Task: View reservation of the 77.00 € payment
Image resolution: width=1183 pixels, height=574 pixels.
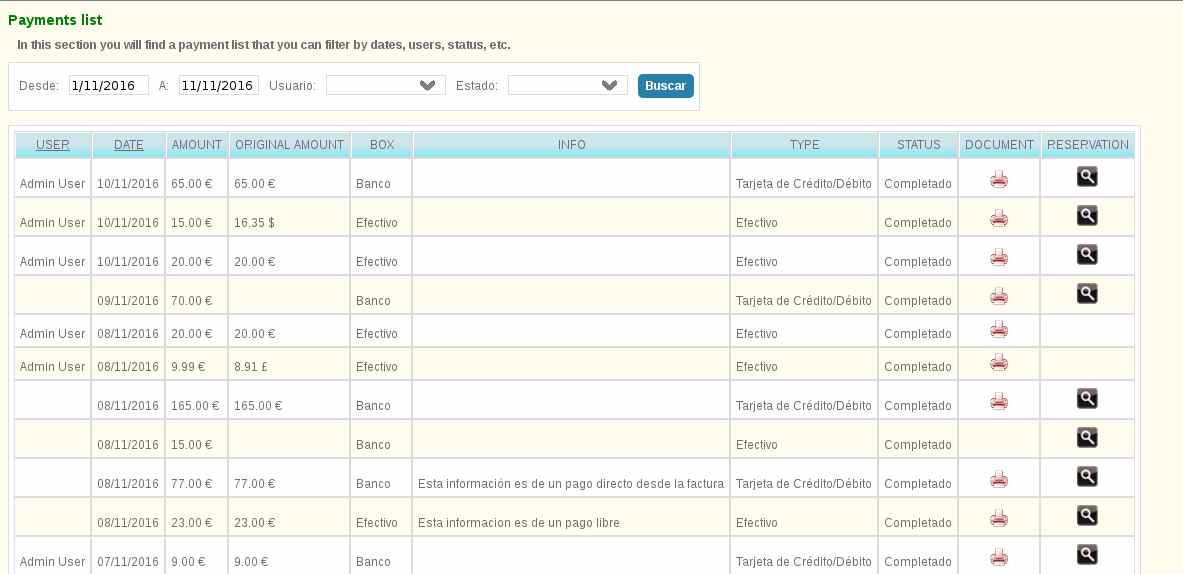Action: click(x=1087, y=477)
